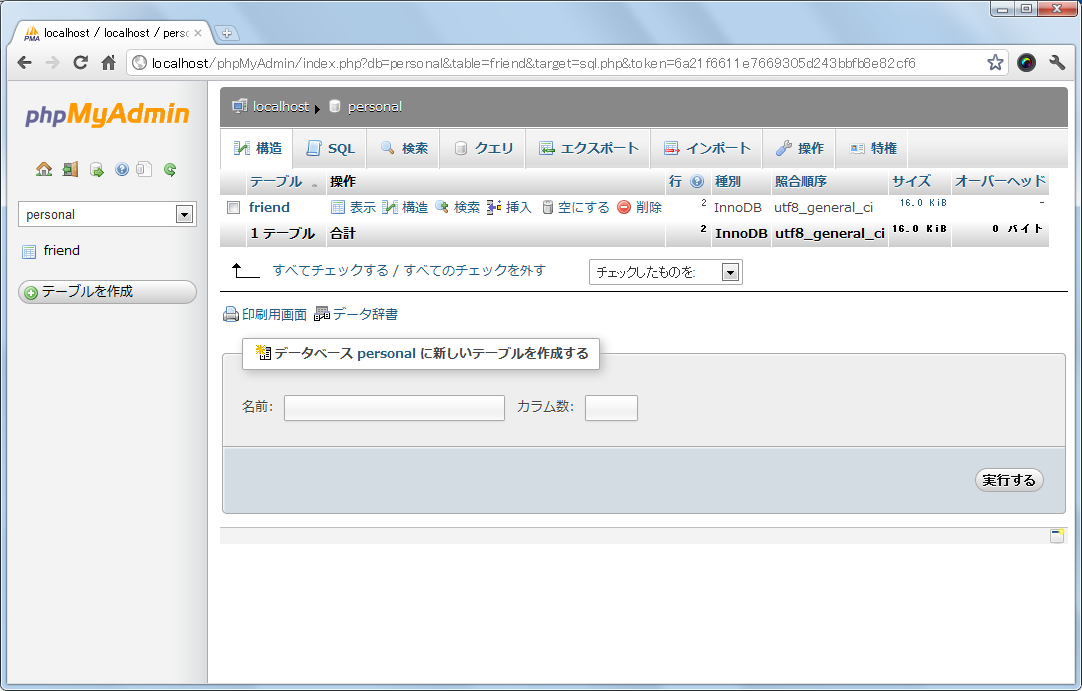Open phpMyAdmin documentation blue help icon

(122, 169)
